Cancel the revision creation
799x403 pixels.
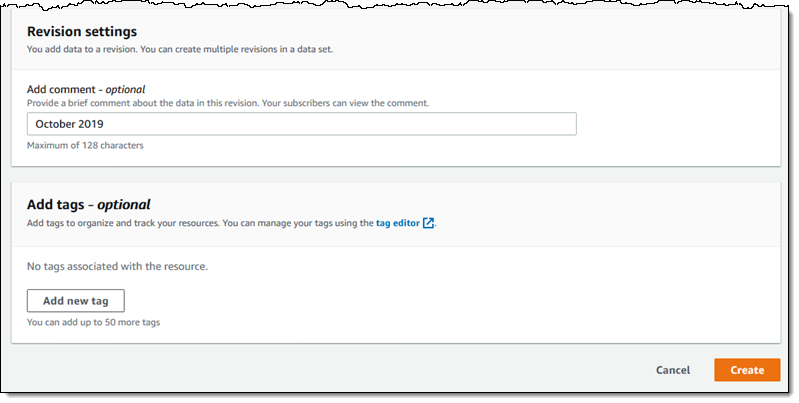(672, 370)
